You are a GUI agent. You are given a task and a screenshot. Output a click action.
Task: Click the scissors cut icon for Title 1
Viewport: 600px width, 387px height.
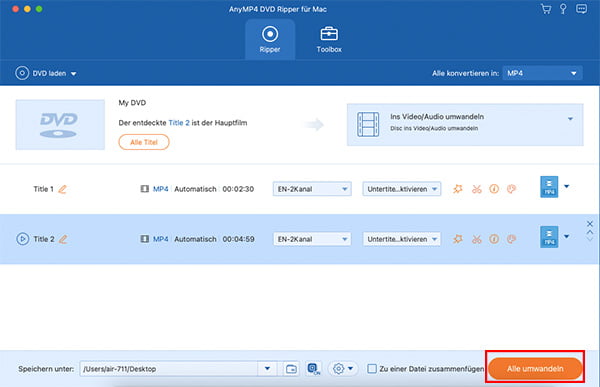(x=476, y=189)
